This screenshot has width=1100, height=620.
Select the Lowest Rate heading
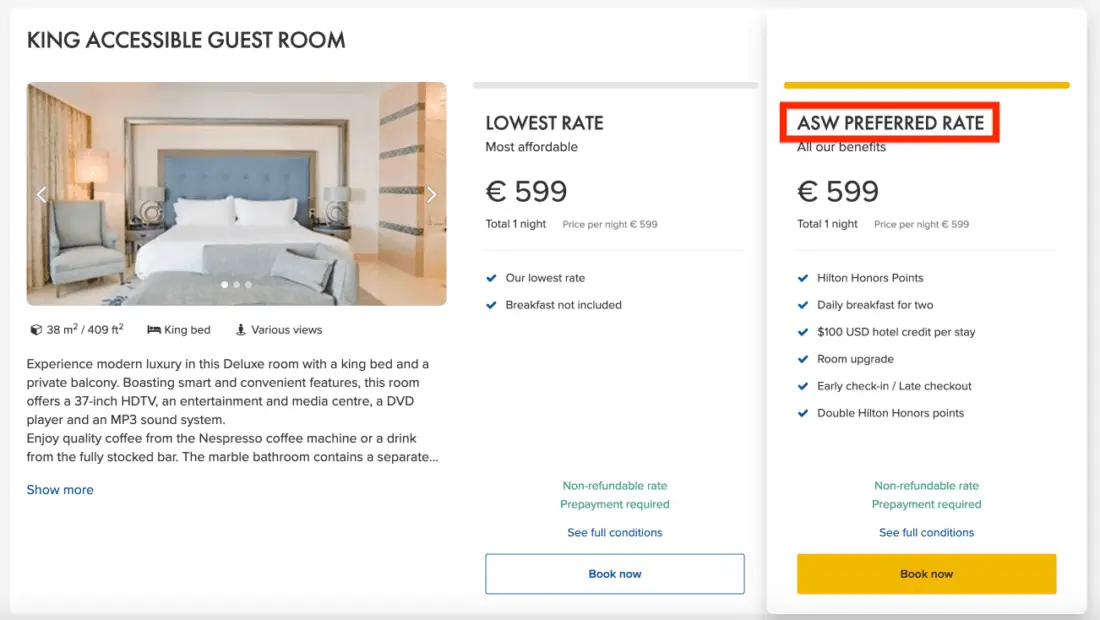[544, 124]
